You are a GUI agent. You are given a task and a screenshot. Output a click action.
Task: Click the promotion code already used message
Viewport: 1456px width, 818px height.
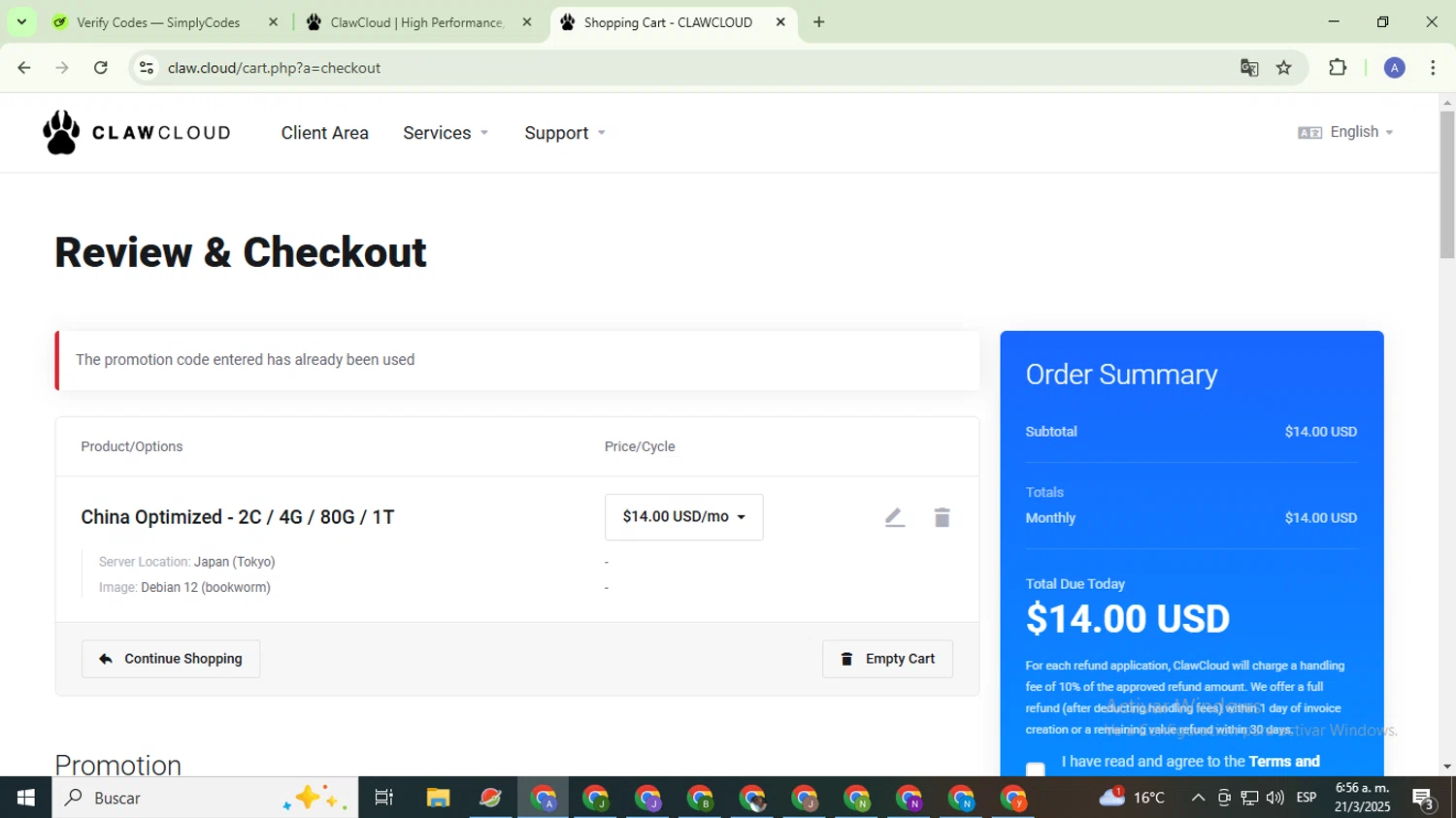click(x=246, y=360)
